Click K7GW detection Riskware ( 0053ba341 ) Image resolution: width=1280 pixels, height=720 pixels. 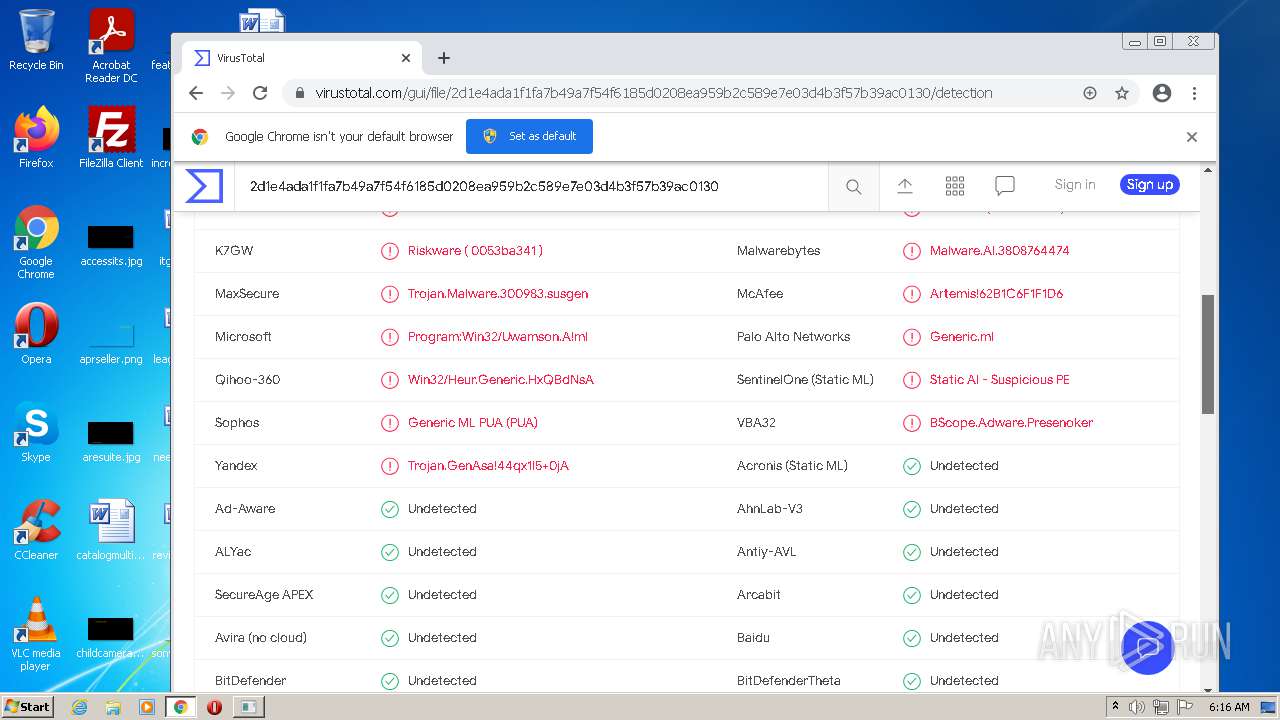coord(475,251)
